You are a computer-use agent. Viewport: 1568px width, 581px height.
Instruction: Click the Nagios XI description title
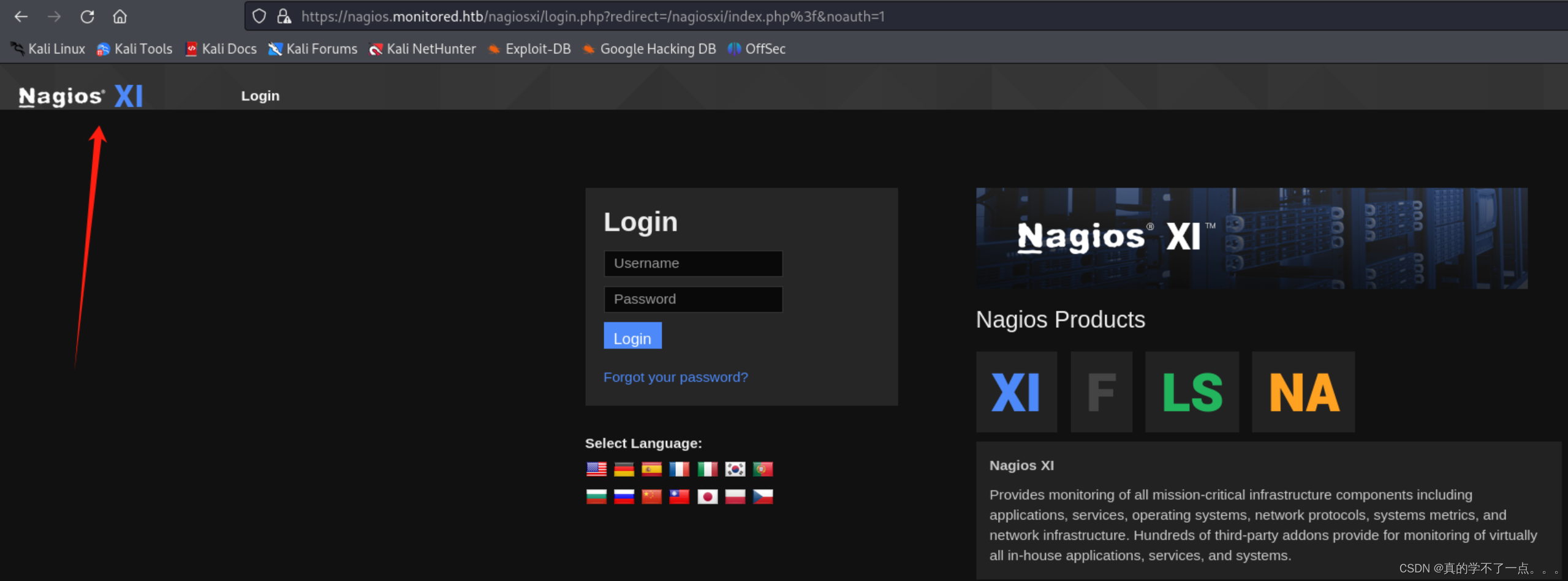[x=1021, y=466]
